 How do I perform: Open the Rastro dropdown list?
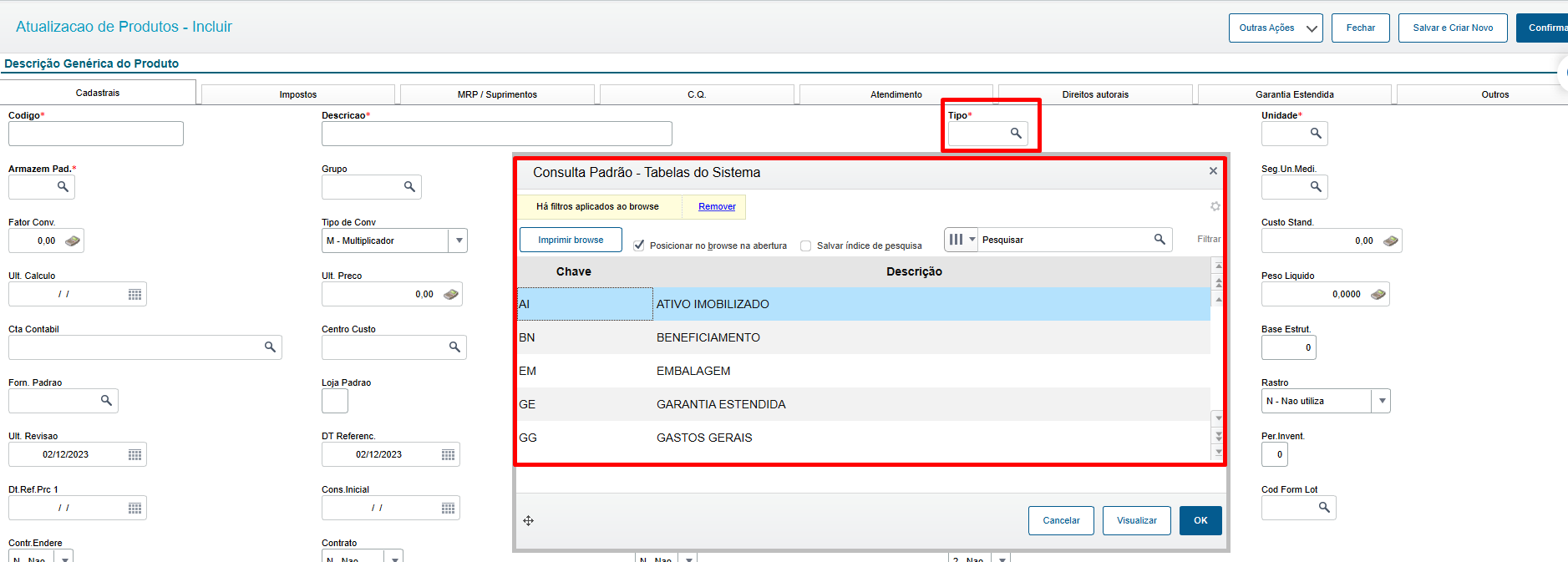point(1382,401)
